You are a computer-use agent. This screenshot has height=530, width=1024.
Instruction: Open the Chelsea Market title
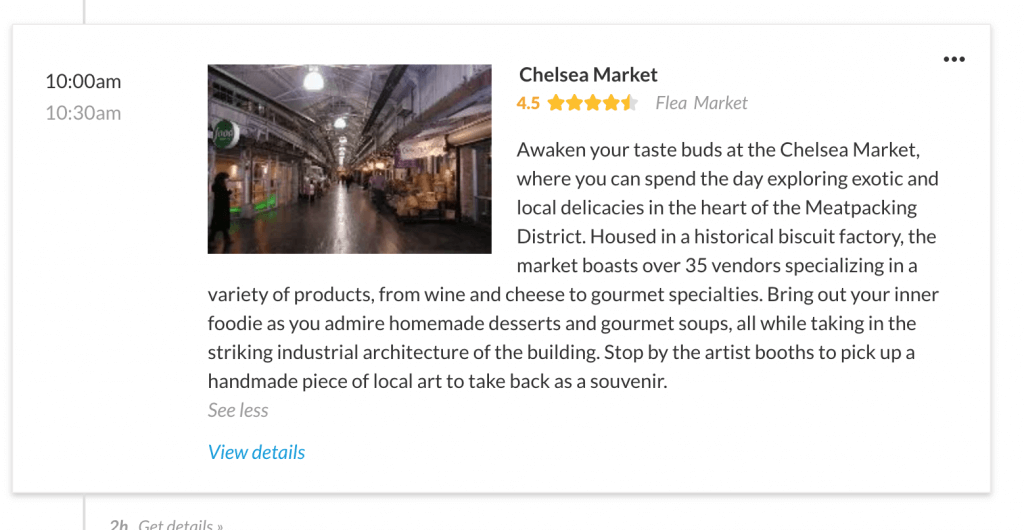click(x=588, y=75)
